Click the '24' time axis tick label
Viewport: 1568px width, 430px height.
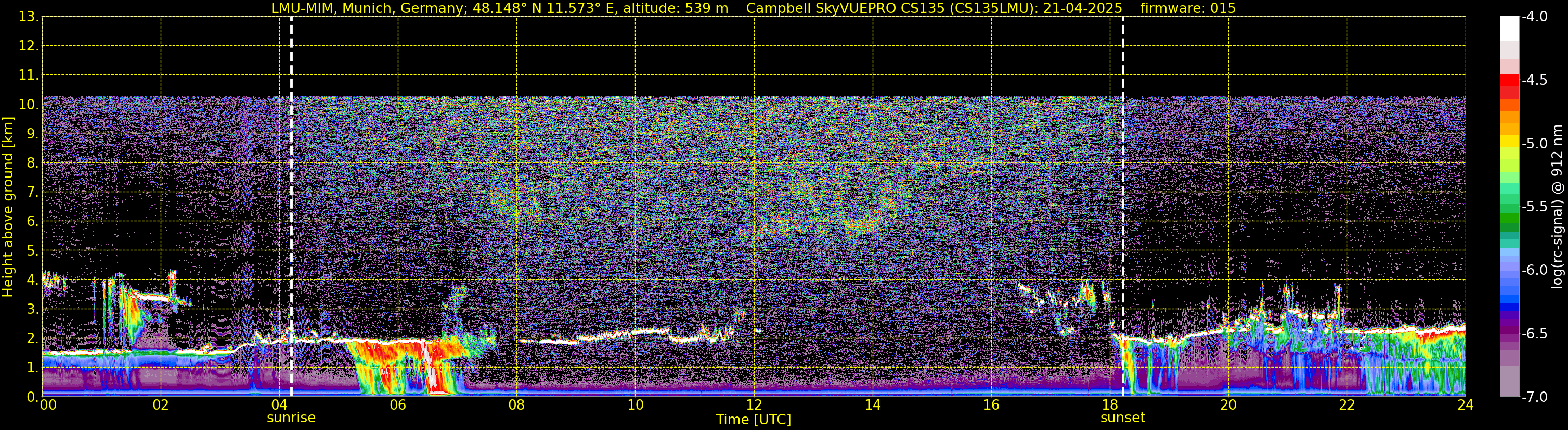(1465, 405)
